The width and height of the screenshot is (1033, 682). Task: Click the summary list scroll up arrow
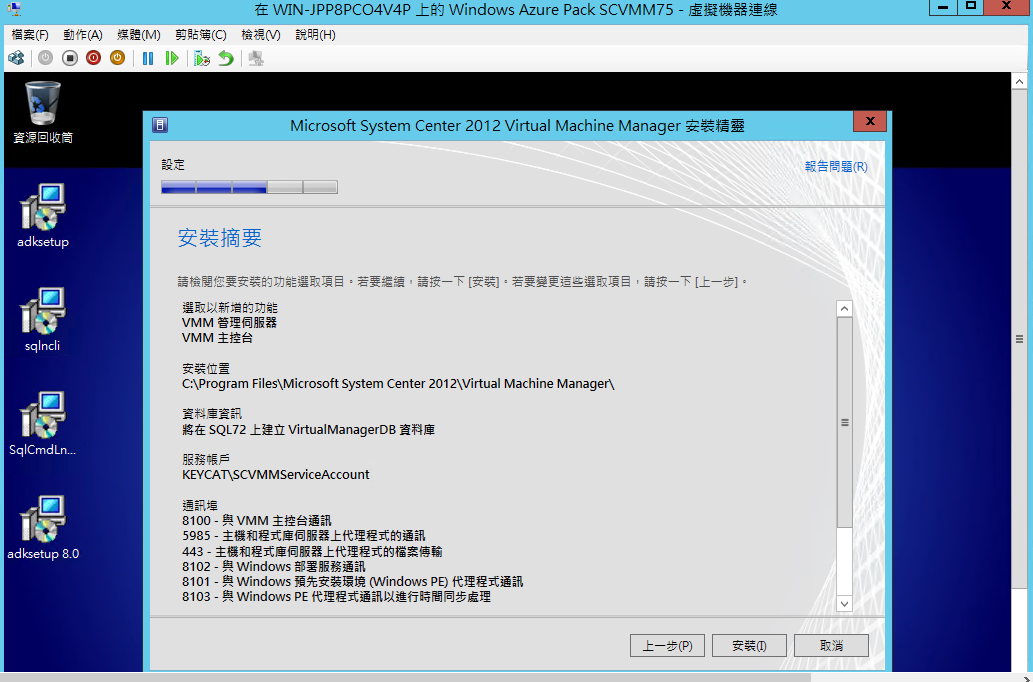point(844,309)
